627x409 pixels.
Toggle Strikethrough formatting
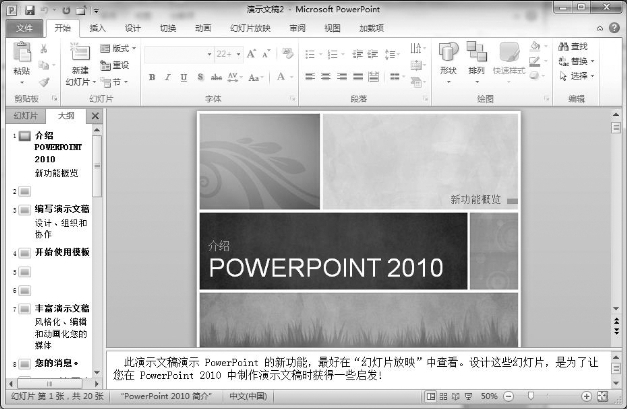216,77
